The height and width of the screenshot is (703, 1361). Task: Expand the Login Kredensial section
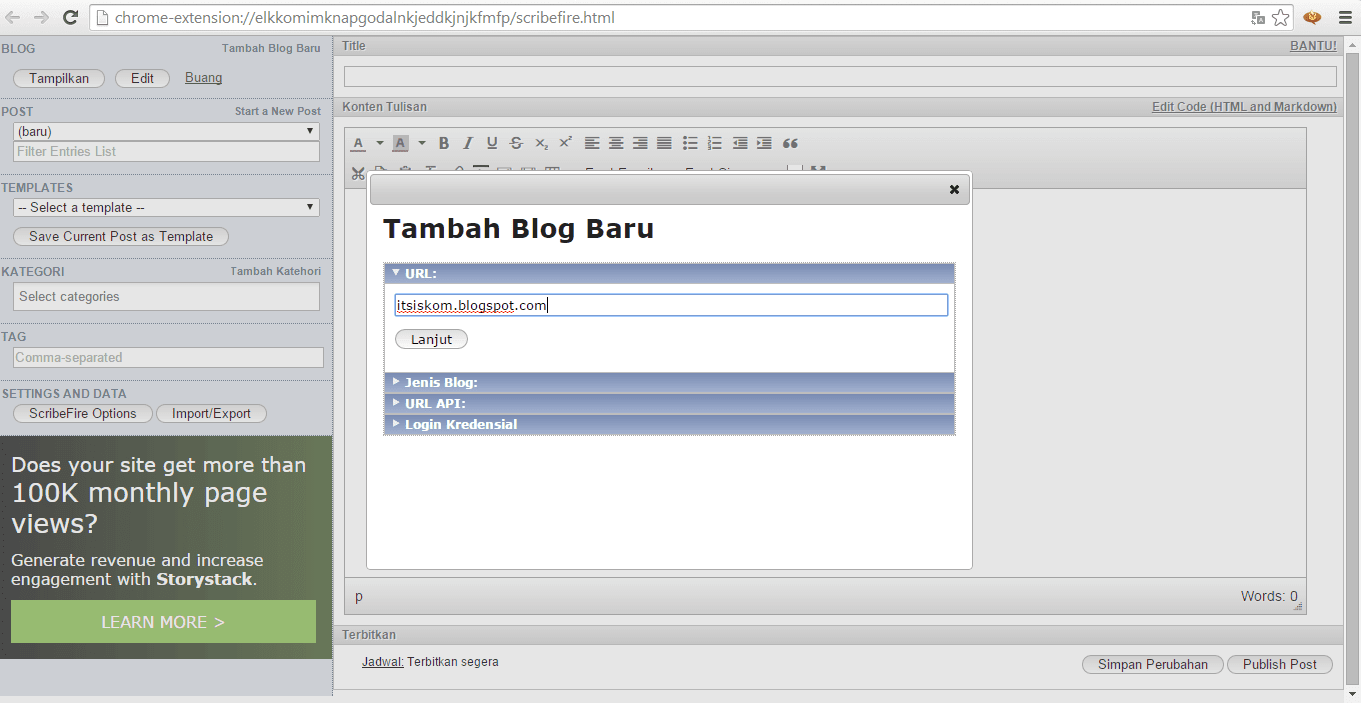pyautogui.click(x=669, y=424)
